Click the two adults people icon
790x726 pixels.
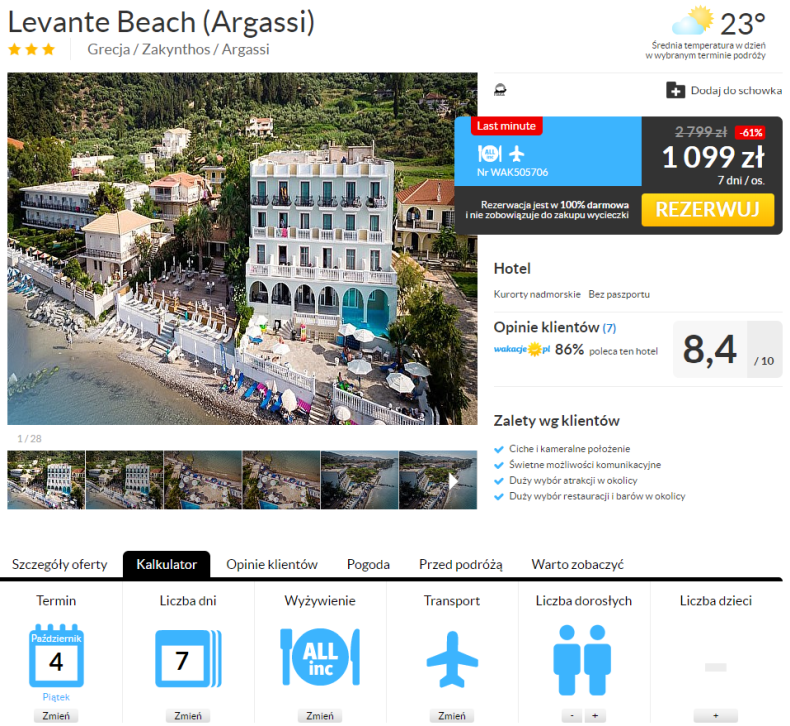click(x=582, y=659)
